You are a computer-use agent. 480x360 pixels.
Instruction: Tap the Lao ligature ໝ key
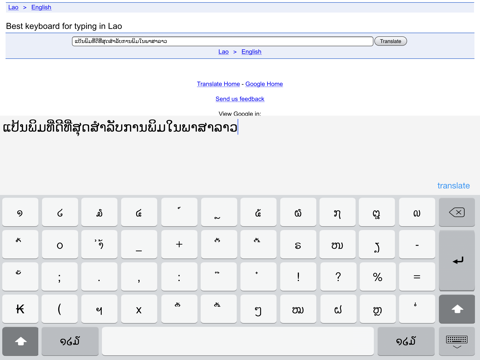click(298, 309)
